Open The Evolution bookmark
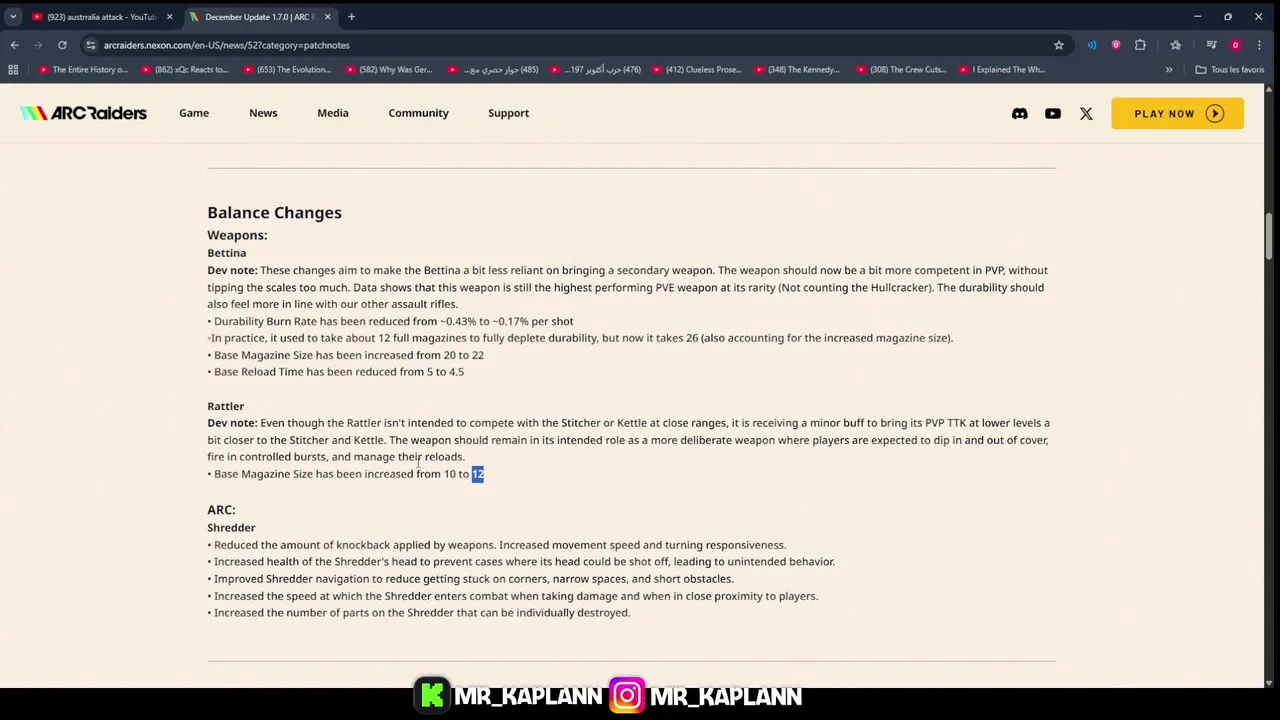This screenshot has height=720, width=1280. (x=287, y=70)
